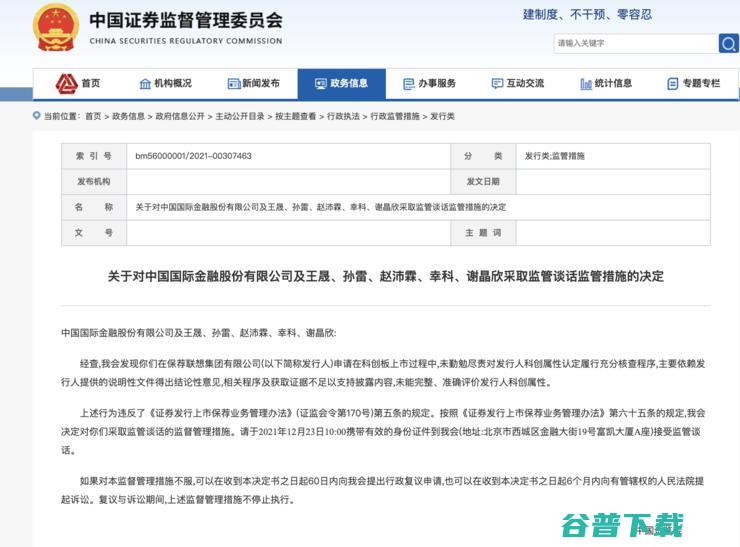This screenshot has height=547, width=740.
Task: Click the document icon beside 办事服务
Action: click(x=409, y=84)
